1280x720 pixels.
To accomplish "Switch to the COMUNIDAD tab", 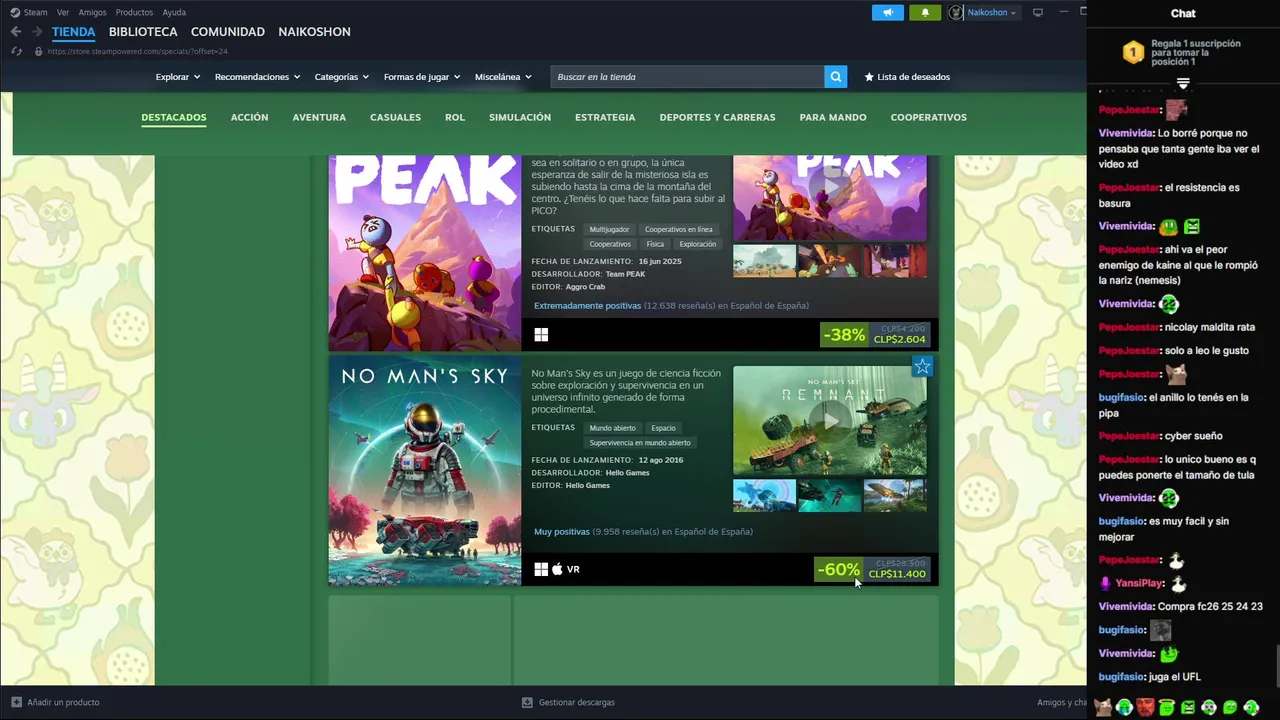I will point(228,32).
